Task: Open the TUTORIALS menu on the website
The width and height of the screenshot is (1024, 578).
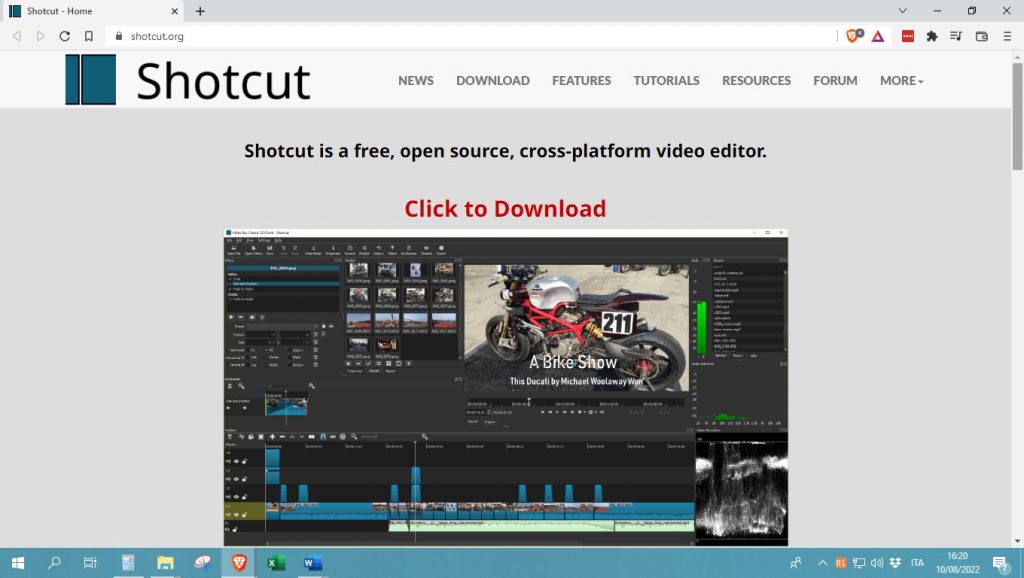Action: coord(666,81)
